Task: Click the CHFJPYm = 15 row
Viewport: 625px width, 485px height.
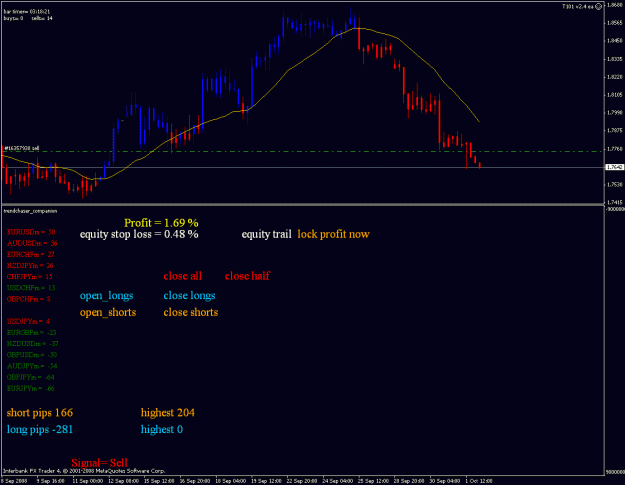Action: pyautogui.click(x=29, y=277)
